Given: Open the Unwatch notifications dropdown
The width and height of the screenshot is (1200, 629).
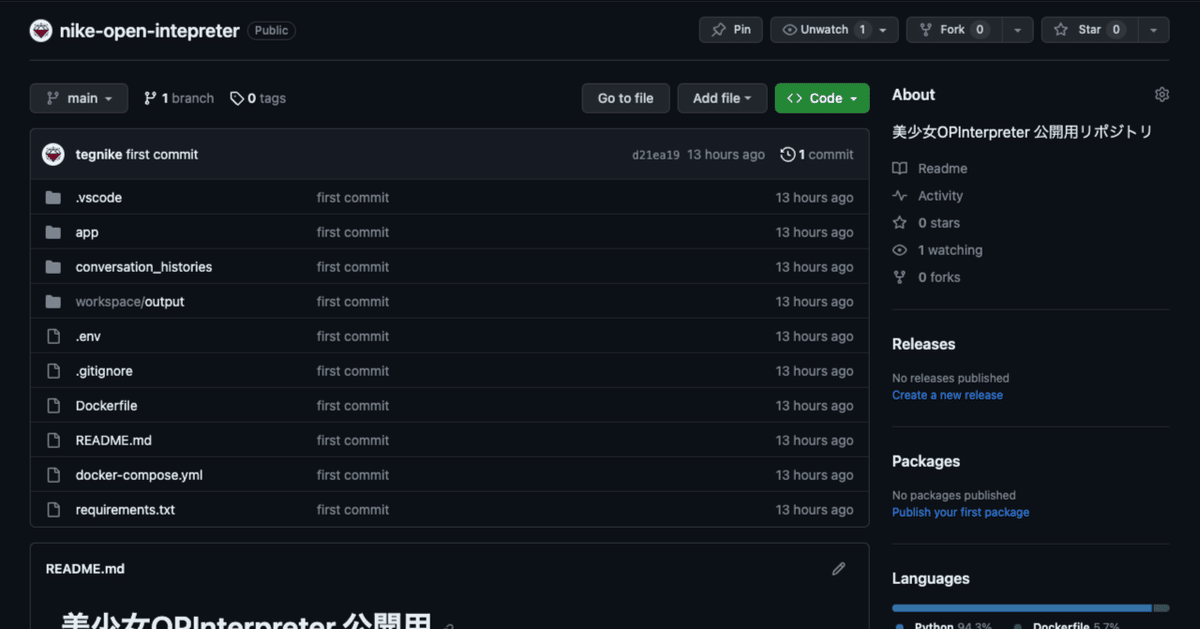Looking at the screenshot, I should [x=834, y=30].
